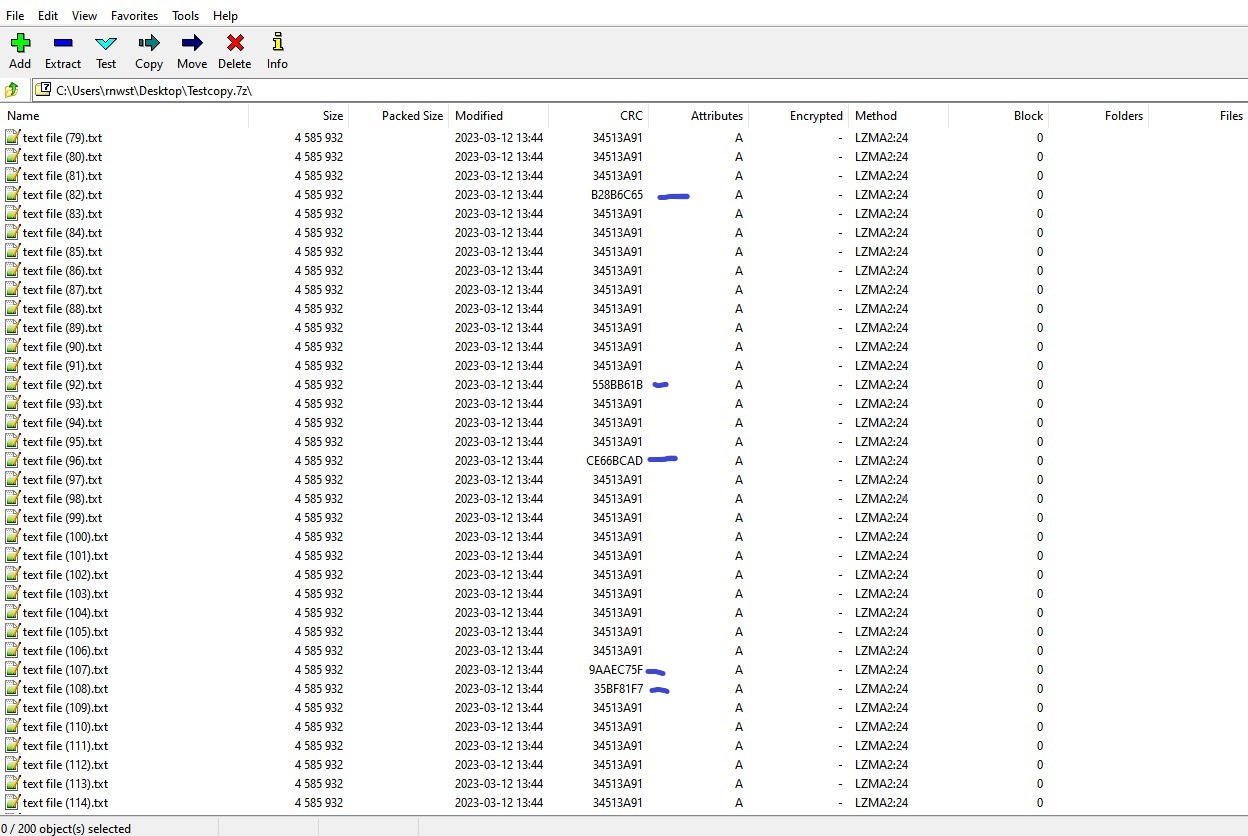Open the Info toolbar icon

pyautogui.click(x=277, y=43)
